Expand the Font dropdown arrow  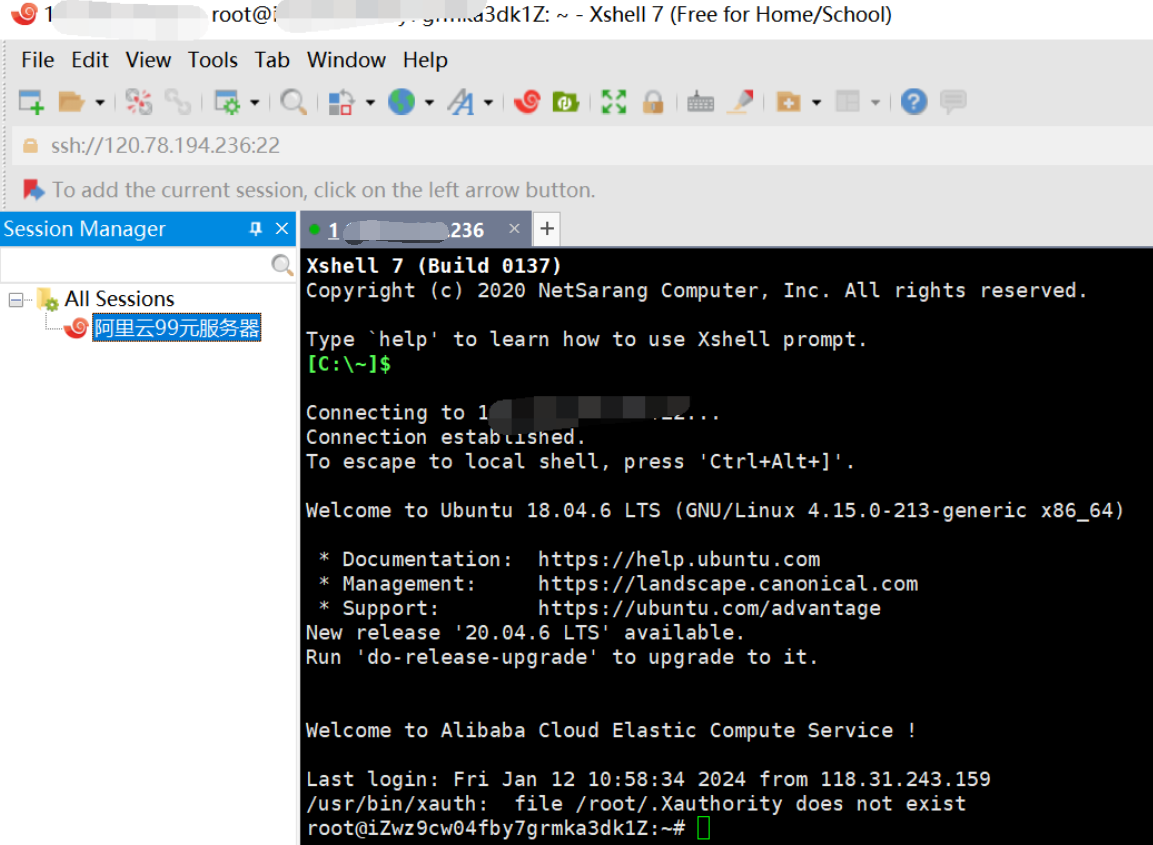tap(488, 103)
